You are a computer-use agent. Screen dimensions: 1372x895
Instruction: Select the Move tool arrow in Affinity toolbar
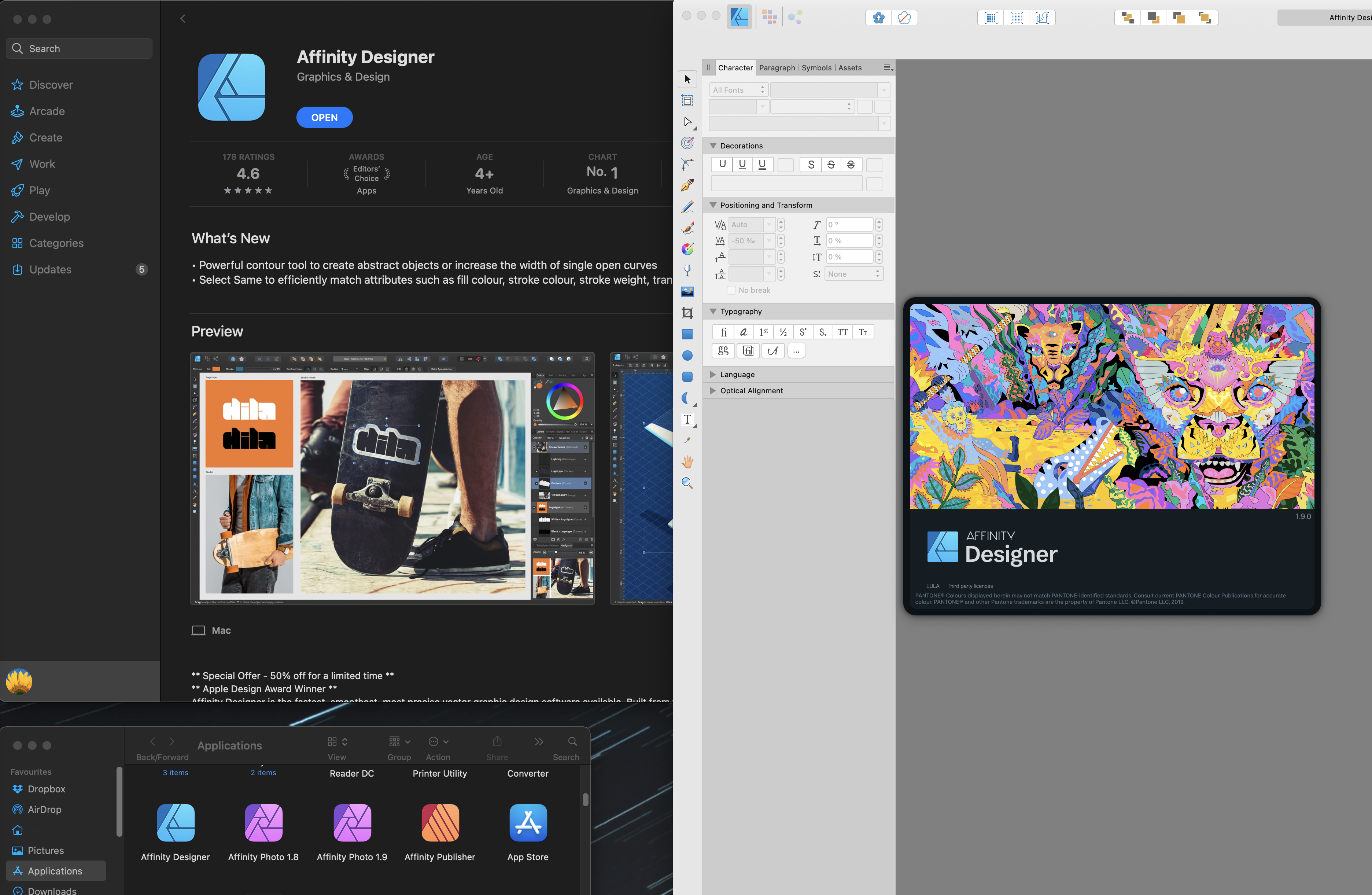click(x=687, y=79)
